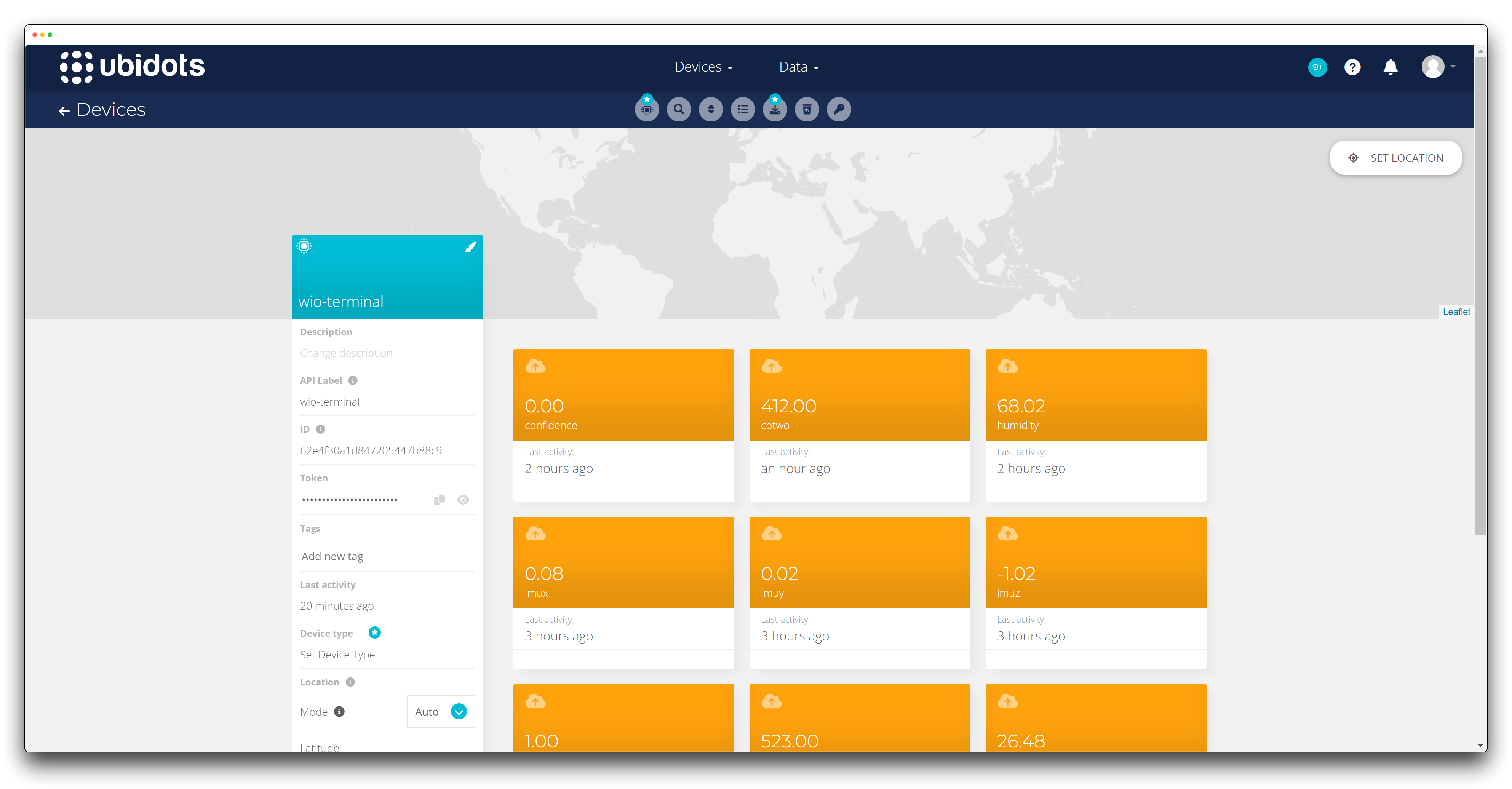Click the wio-terminal API label value

[330, 401]
